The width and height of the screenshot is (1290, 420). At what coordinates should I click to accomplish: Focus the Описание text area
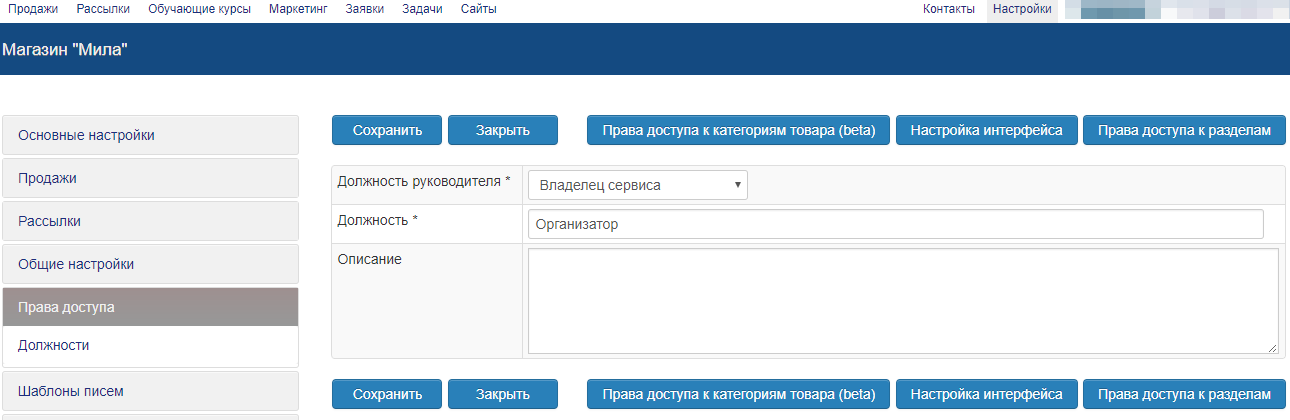902,300
